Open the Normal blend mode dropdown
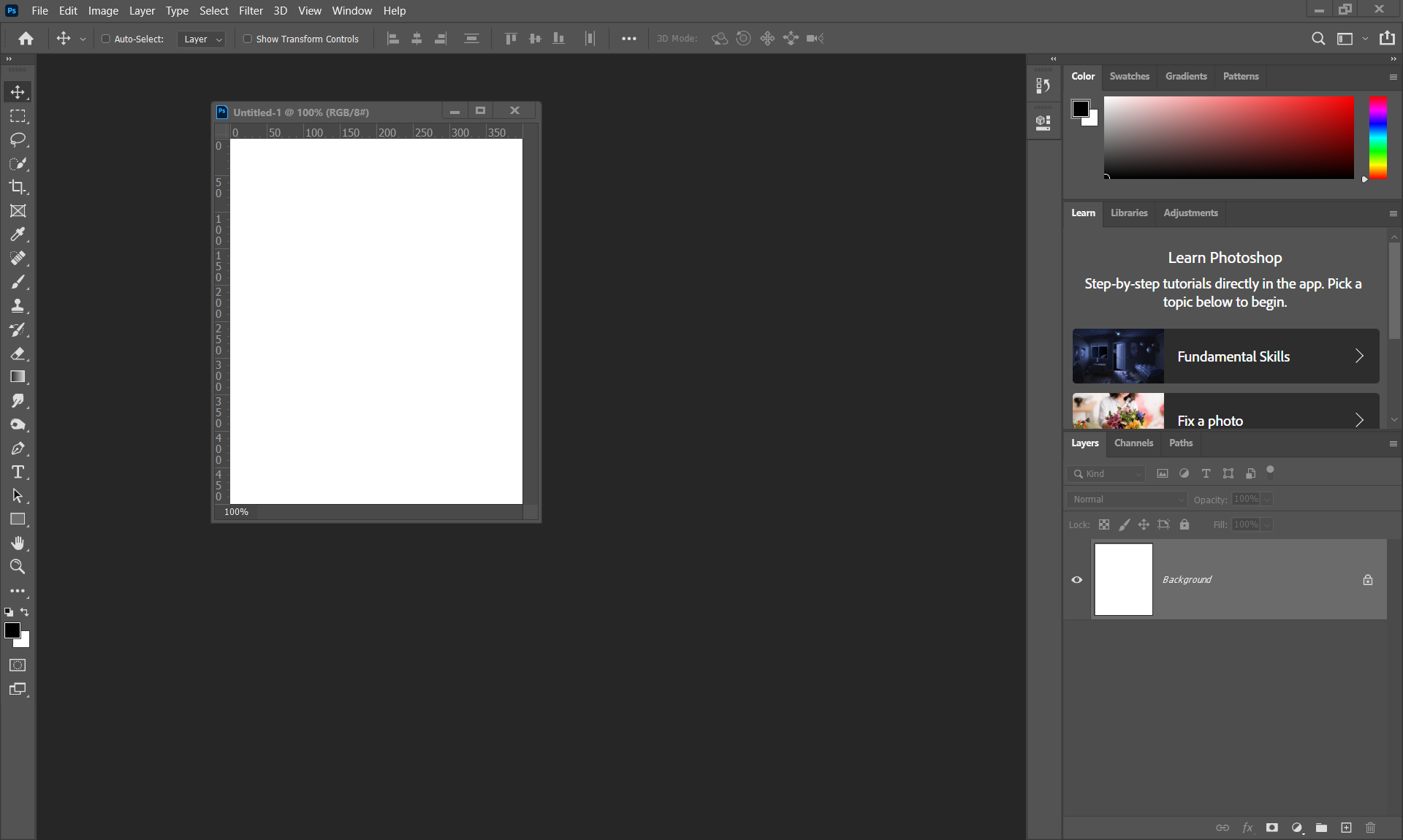 coord(1128,500)
